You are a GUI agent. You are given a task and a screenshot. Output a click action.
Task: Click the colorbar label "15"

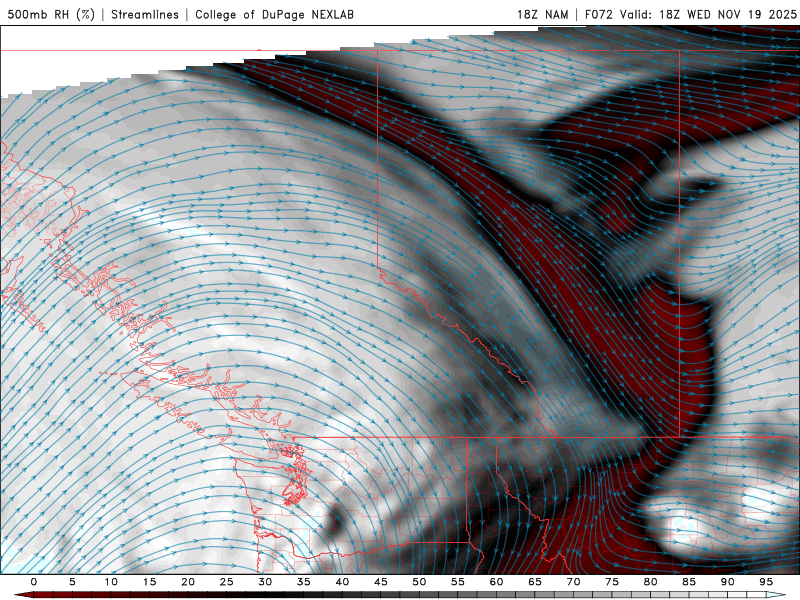[x=149, y=582]
